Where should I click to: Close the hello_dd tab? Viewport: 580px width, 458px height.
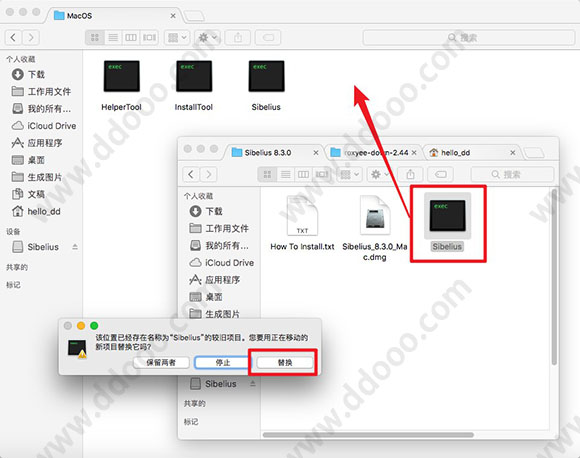tap(512, 152)
